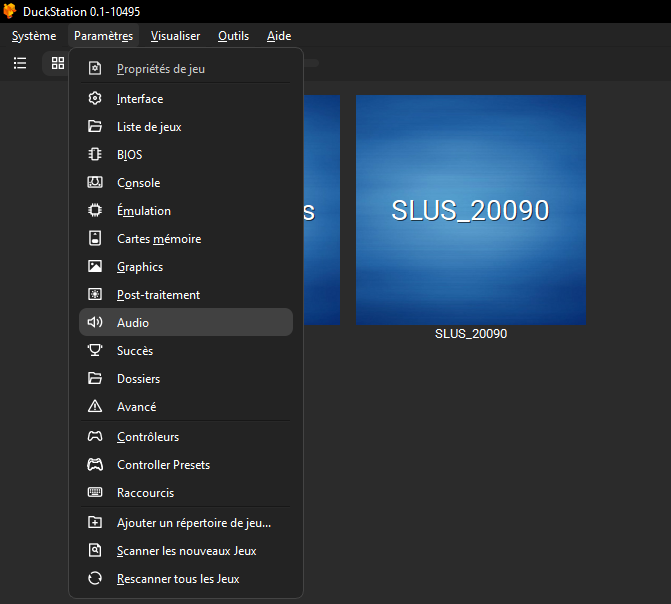
Task: Open Controller Presets entry
Action: (186, 464)
